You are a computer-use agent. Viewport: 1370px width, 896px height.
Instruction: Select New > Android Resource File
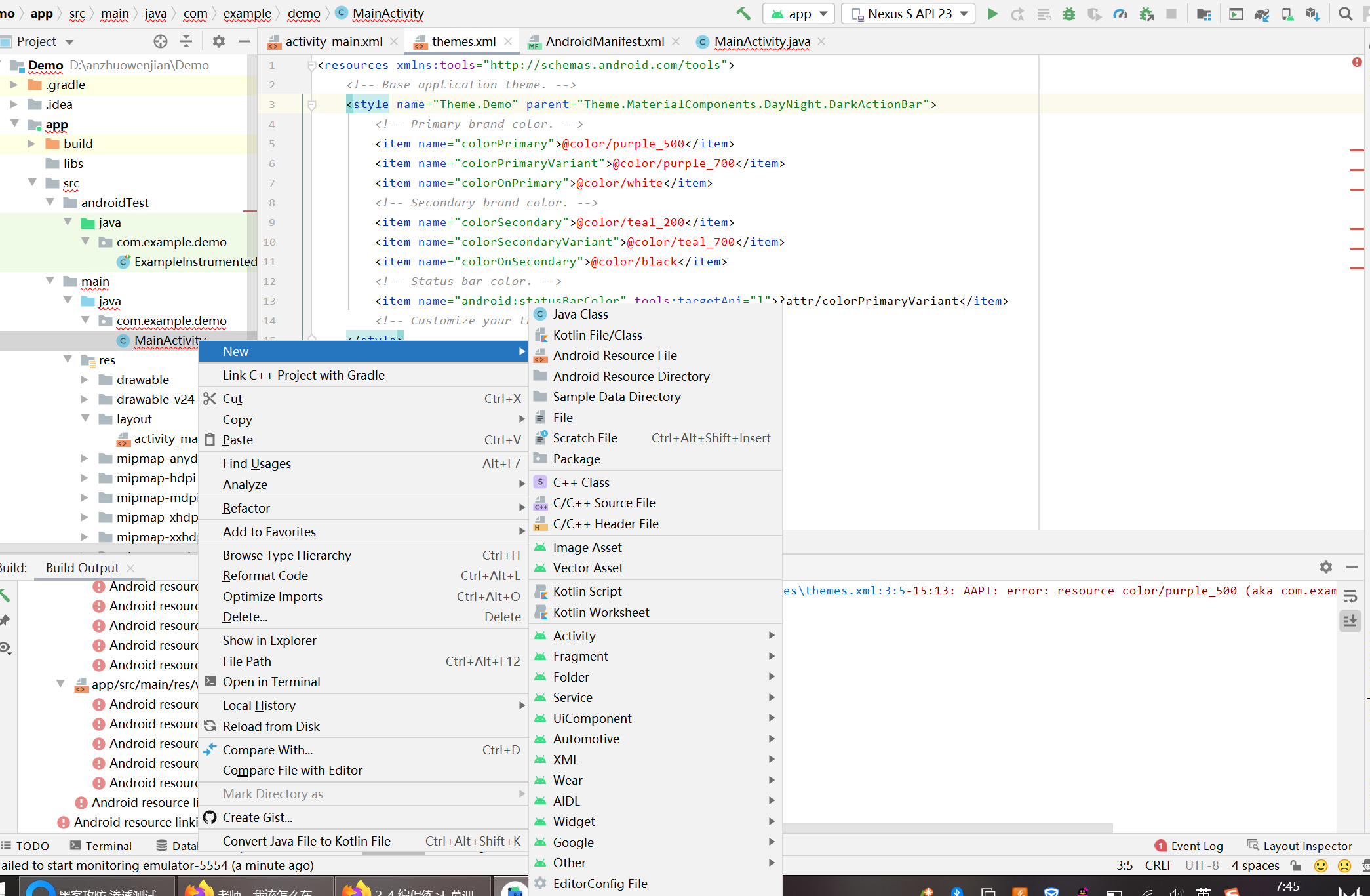click(x=615, y=355)
